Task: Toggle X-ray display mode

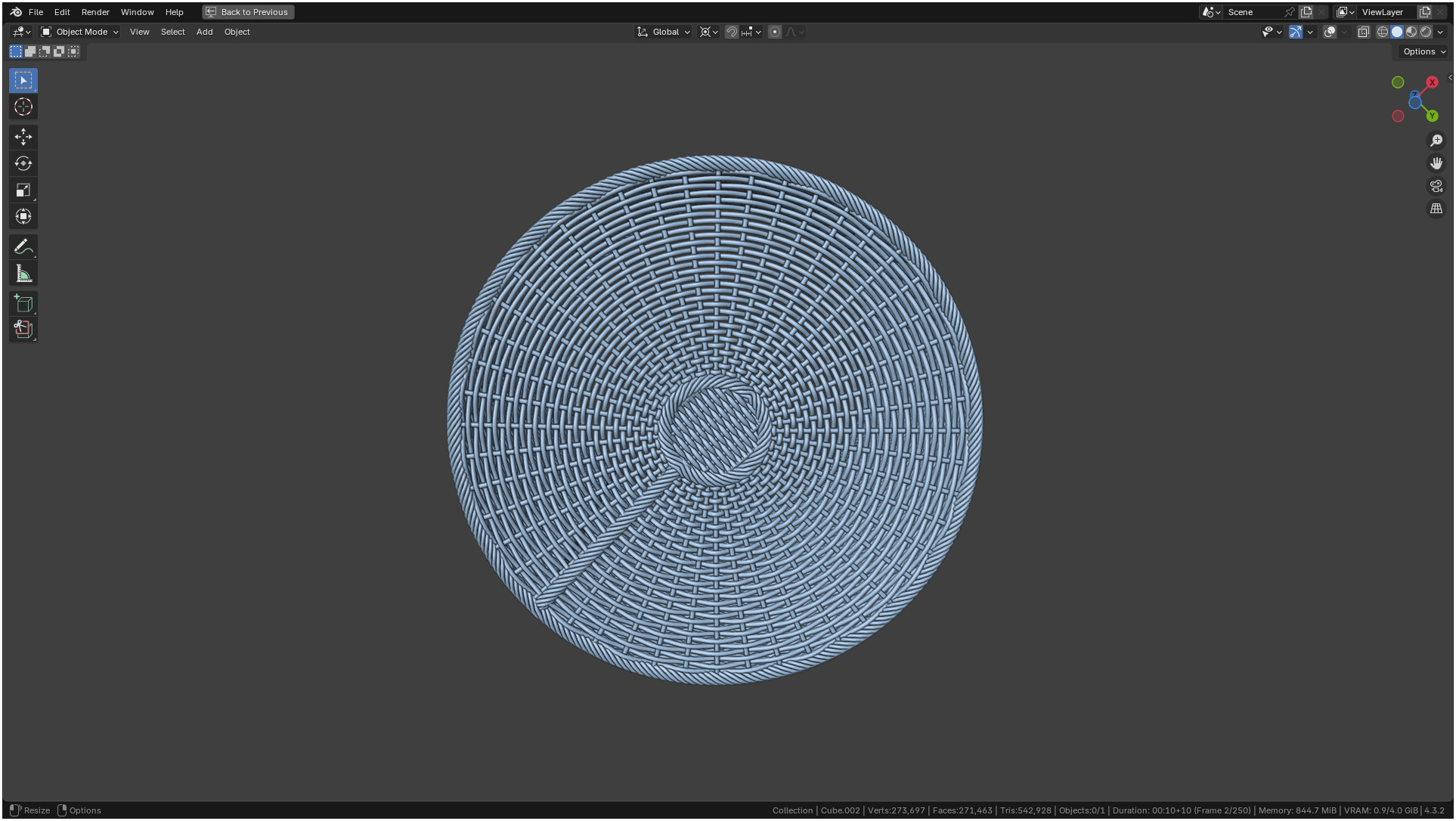Action: pos(1363,32)
